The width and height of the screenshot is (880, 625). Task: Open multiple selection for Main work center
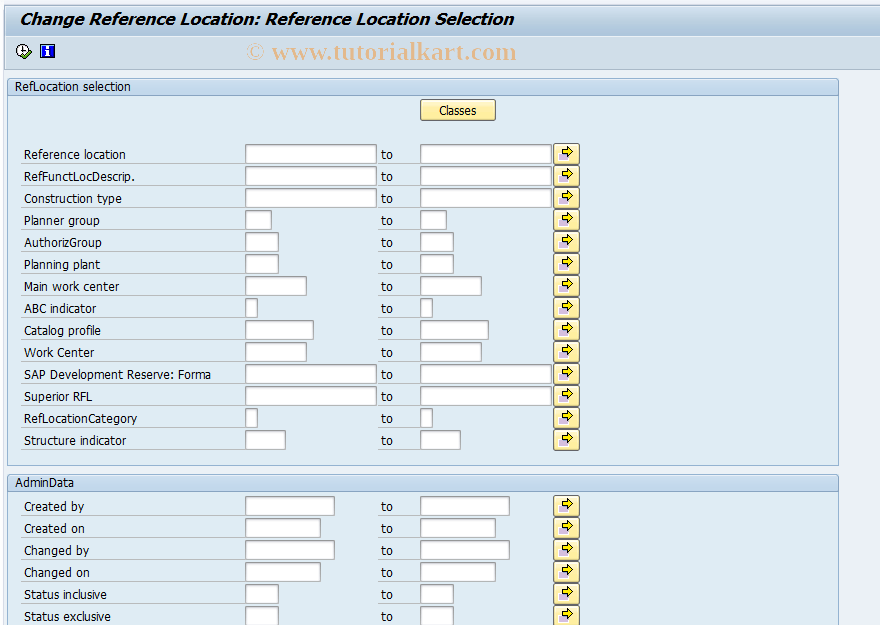(x=566, y=285)
